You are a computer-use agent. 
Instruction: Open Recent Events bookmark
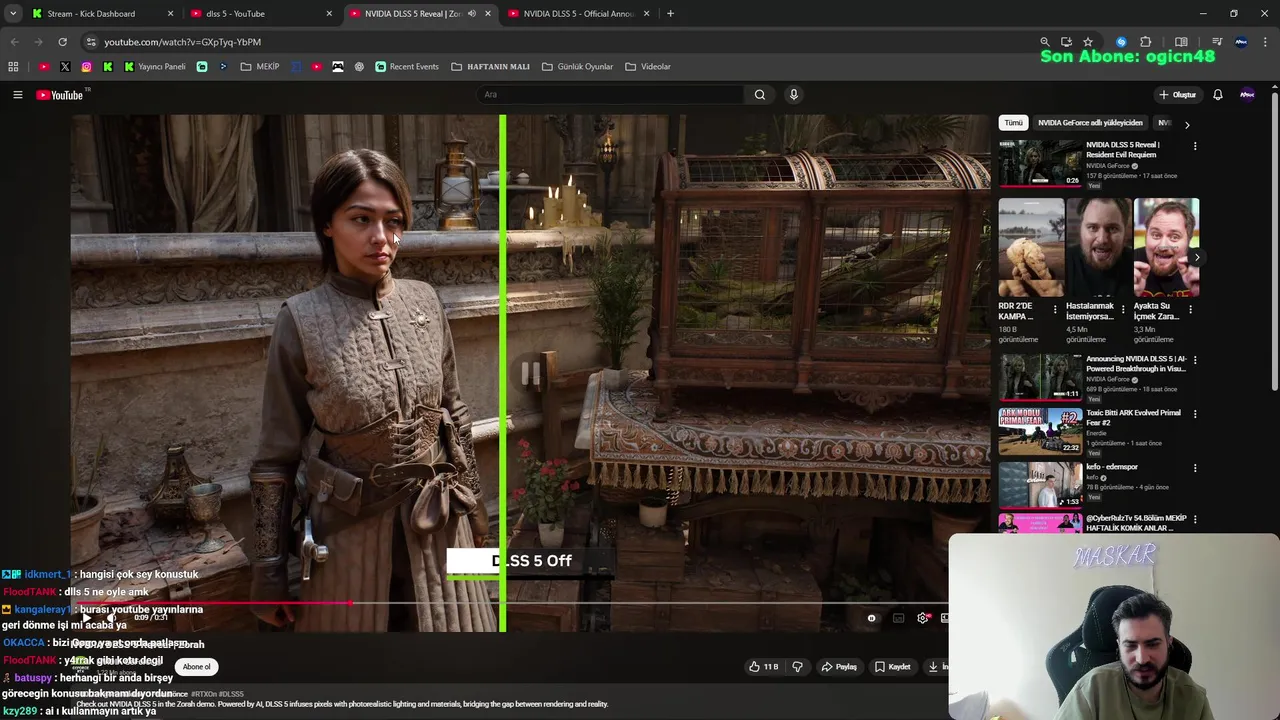(407, 67)
